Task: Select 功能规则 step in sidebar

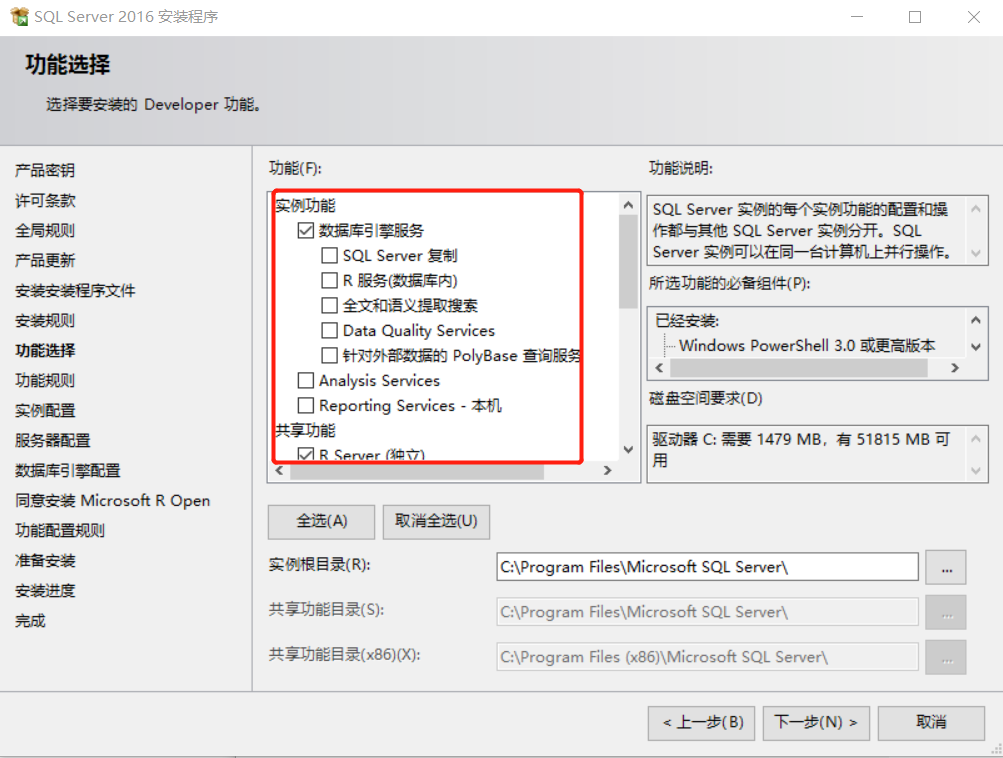Action: pyautogui.click(x=45, y=381)
